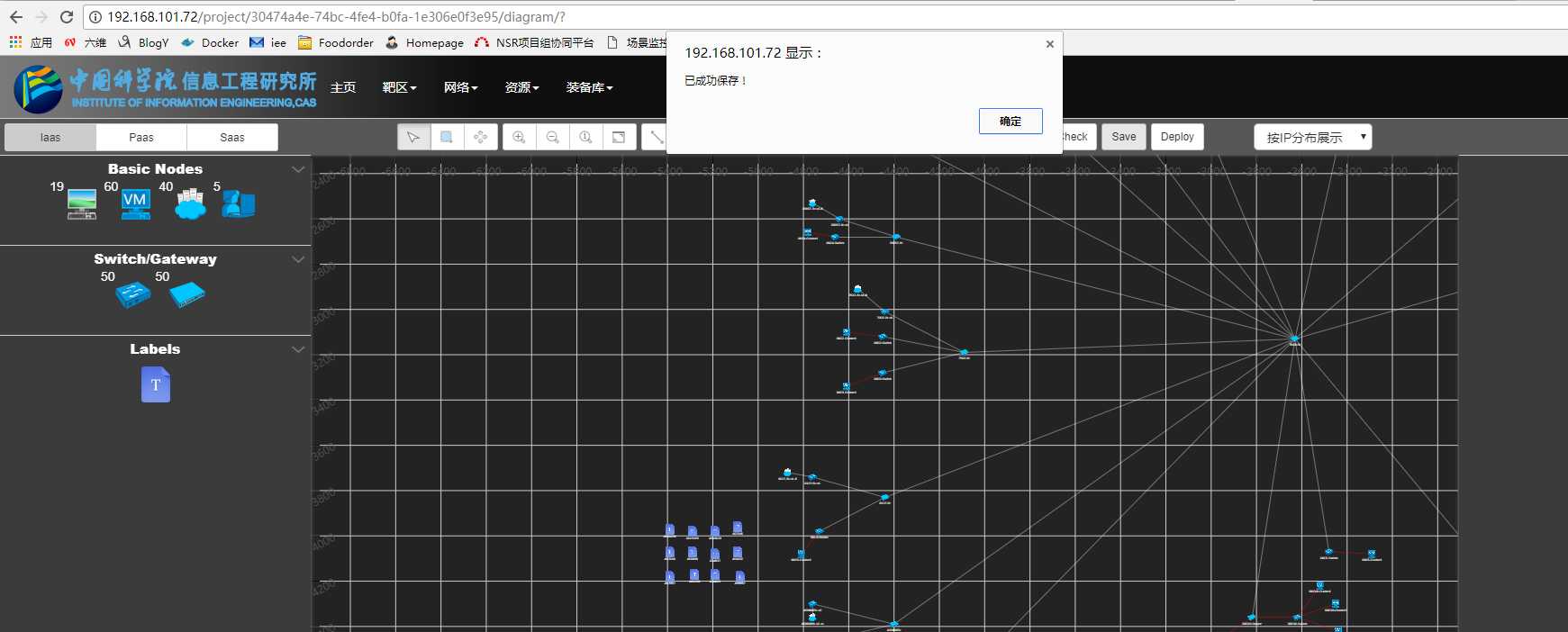Viewport: 1568px width, 632px height.
Task: Collapse the Switch/Gateway panel
Action: (298, 259)
